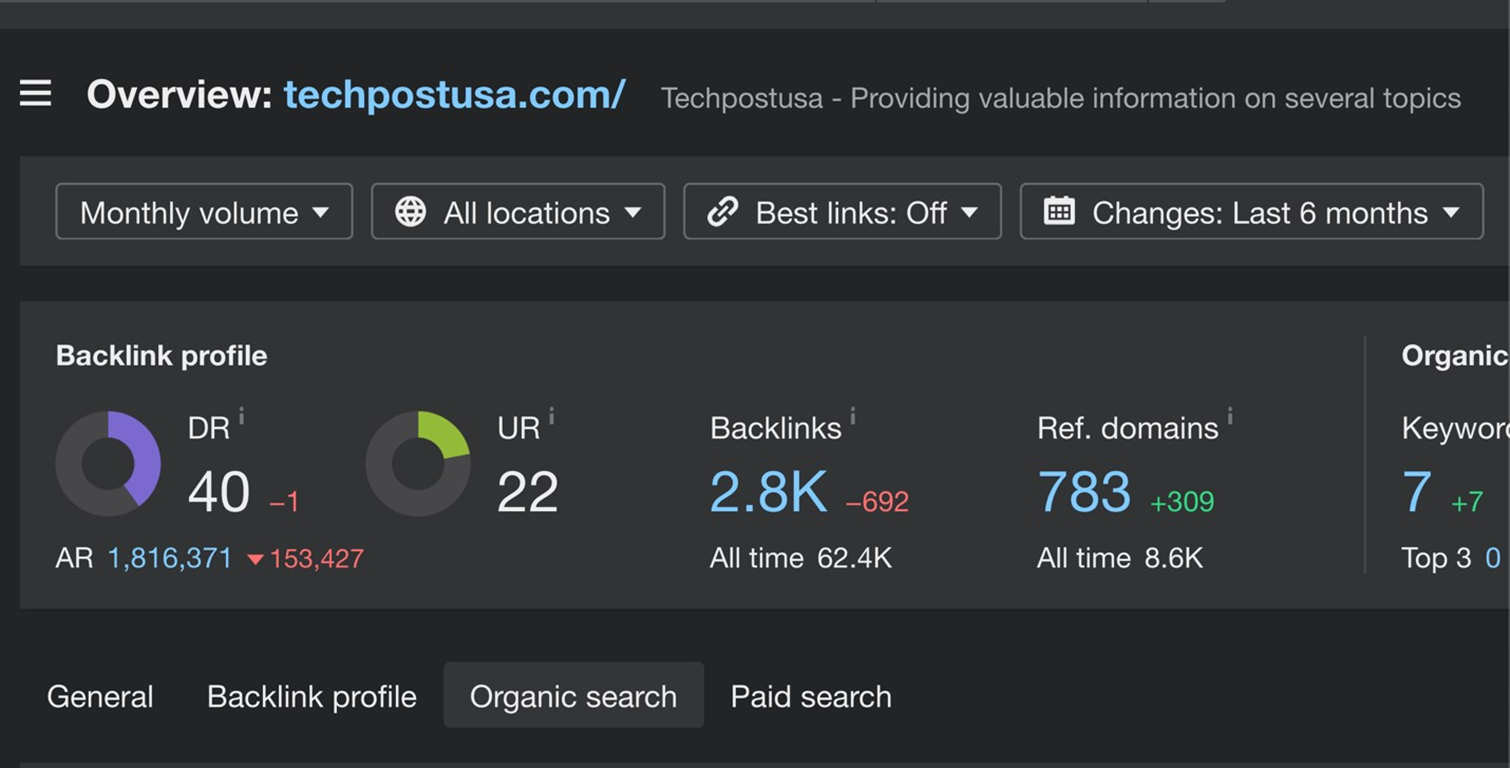Click the info icon next to UR
1510x768 pixels.
[x=551, y=415]
